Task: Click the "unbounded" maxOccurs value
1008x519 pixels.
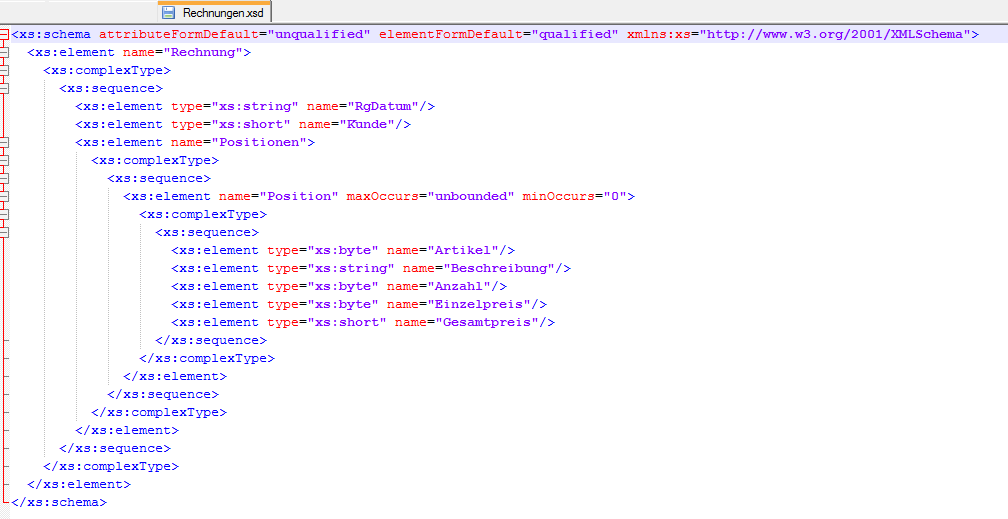Action: 471,196
